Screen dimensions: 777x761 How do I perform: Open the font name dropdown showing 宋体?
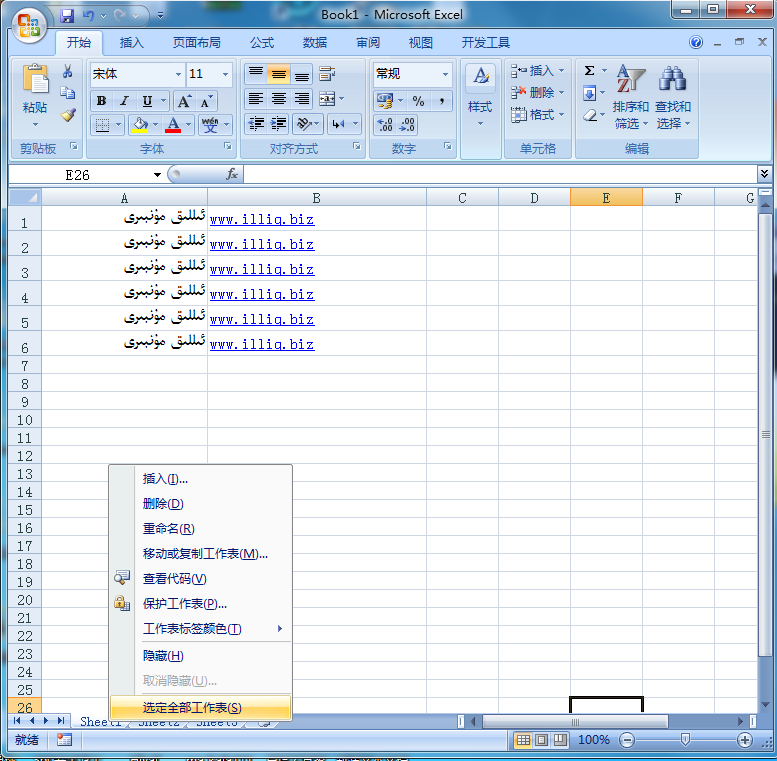[x=179, y=74]
